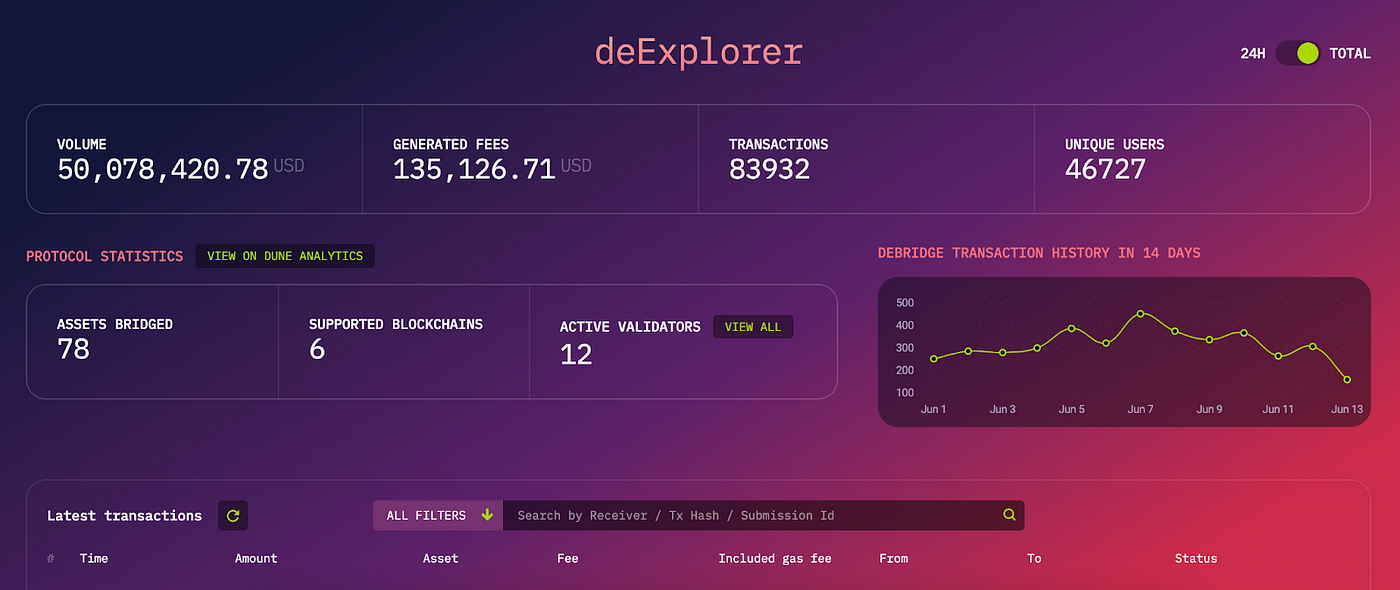
Task: Click the Included gas fee column header
Action: [775, 558]
